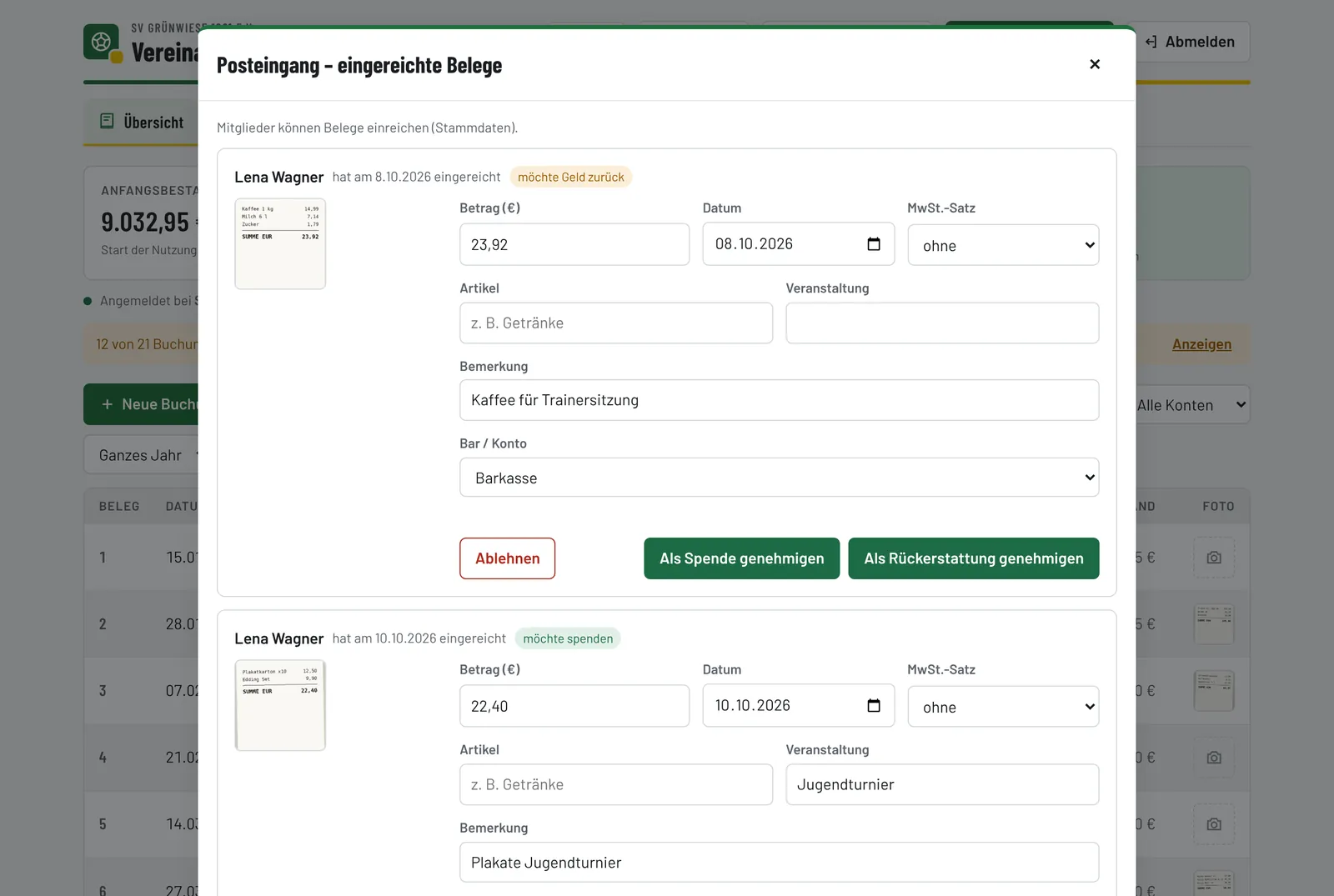This screenshot has height=896, width=1334.
Task: Click the camera icon in table row 5
Action: click(1214, 824)
